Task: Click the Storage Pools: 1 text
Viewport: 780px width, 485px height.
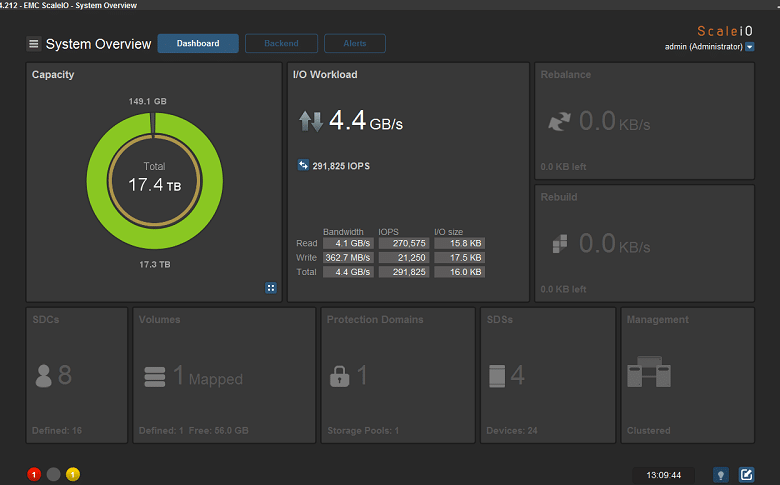Action: tap(363, 431)
